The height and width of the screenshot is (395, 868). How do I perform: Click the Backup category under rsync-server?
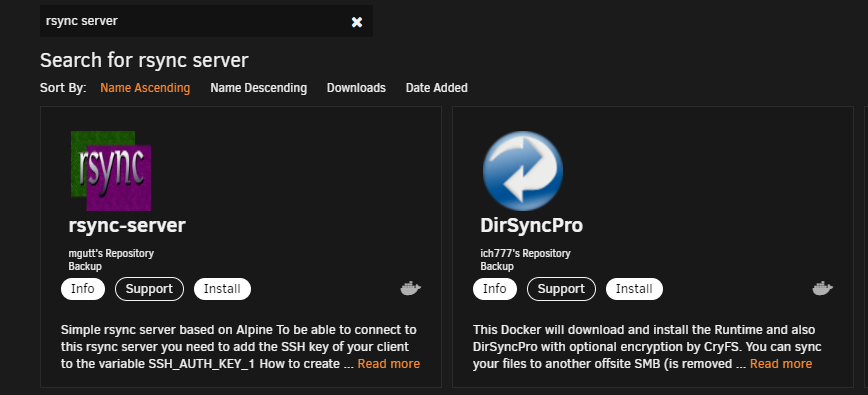pyautogui.click(x=85, y=266)
